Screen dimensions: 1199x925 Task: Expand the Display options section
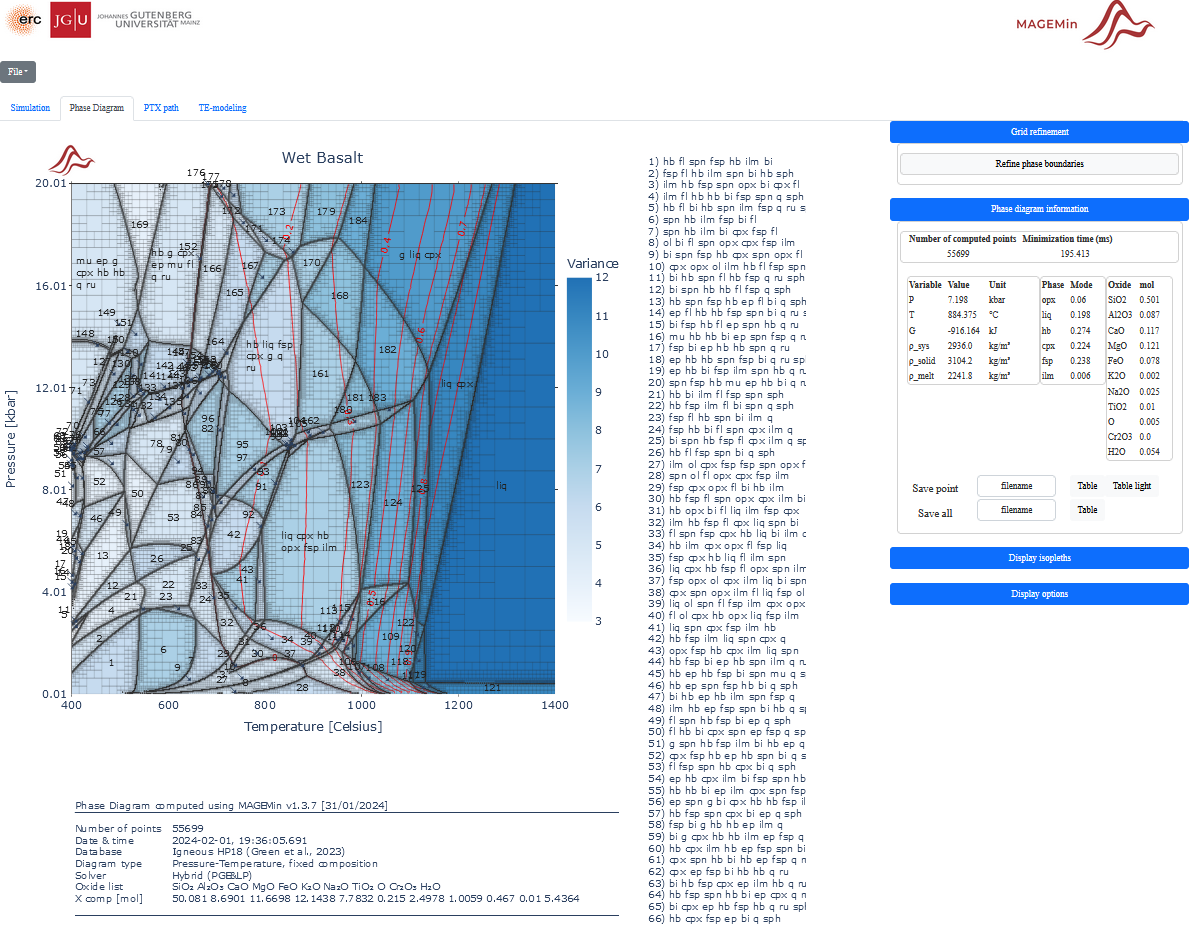point(1039,594)
